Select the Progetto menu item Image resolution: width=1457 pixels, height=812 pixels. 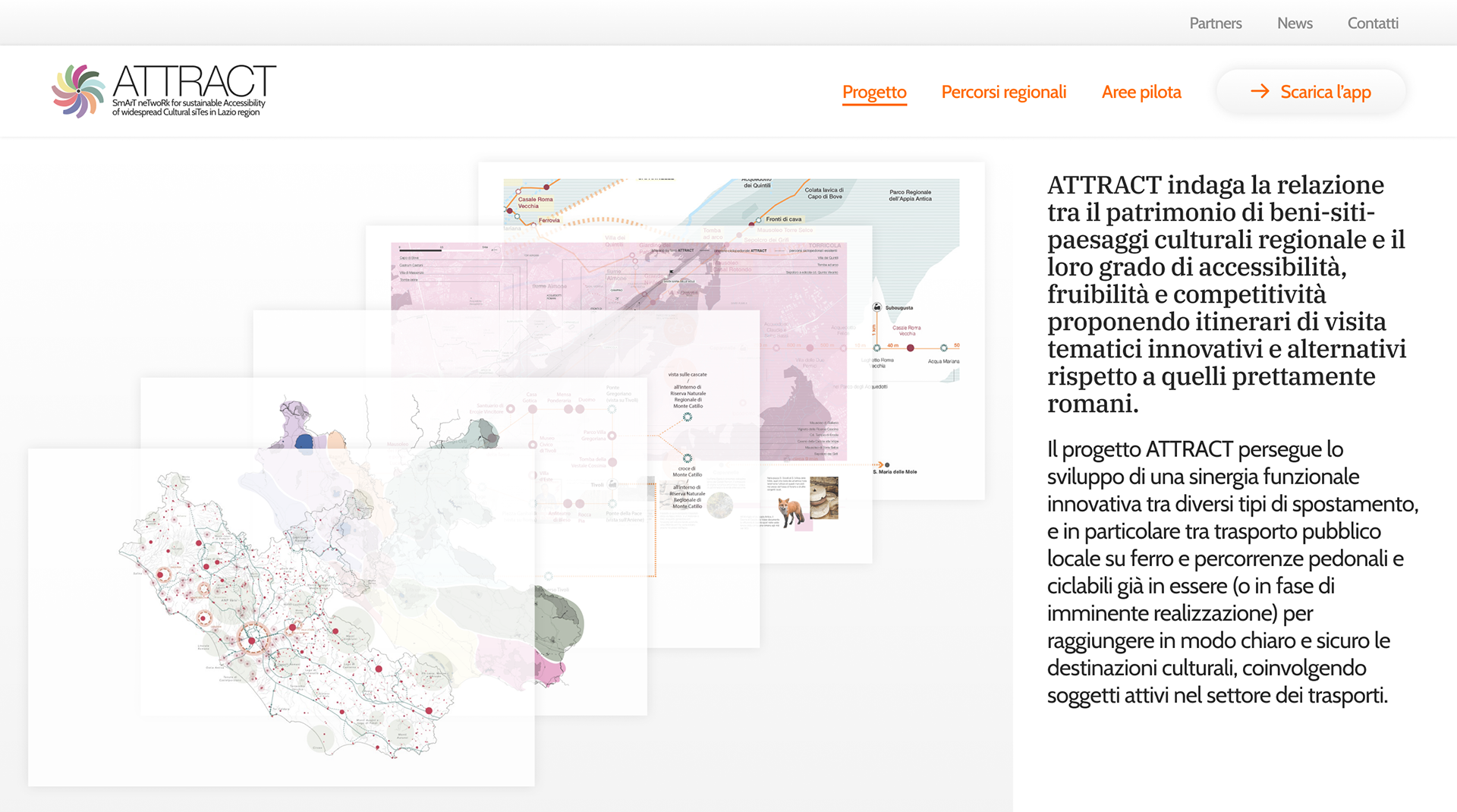tap(874, 92)
